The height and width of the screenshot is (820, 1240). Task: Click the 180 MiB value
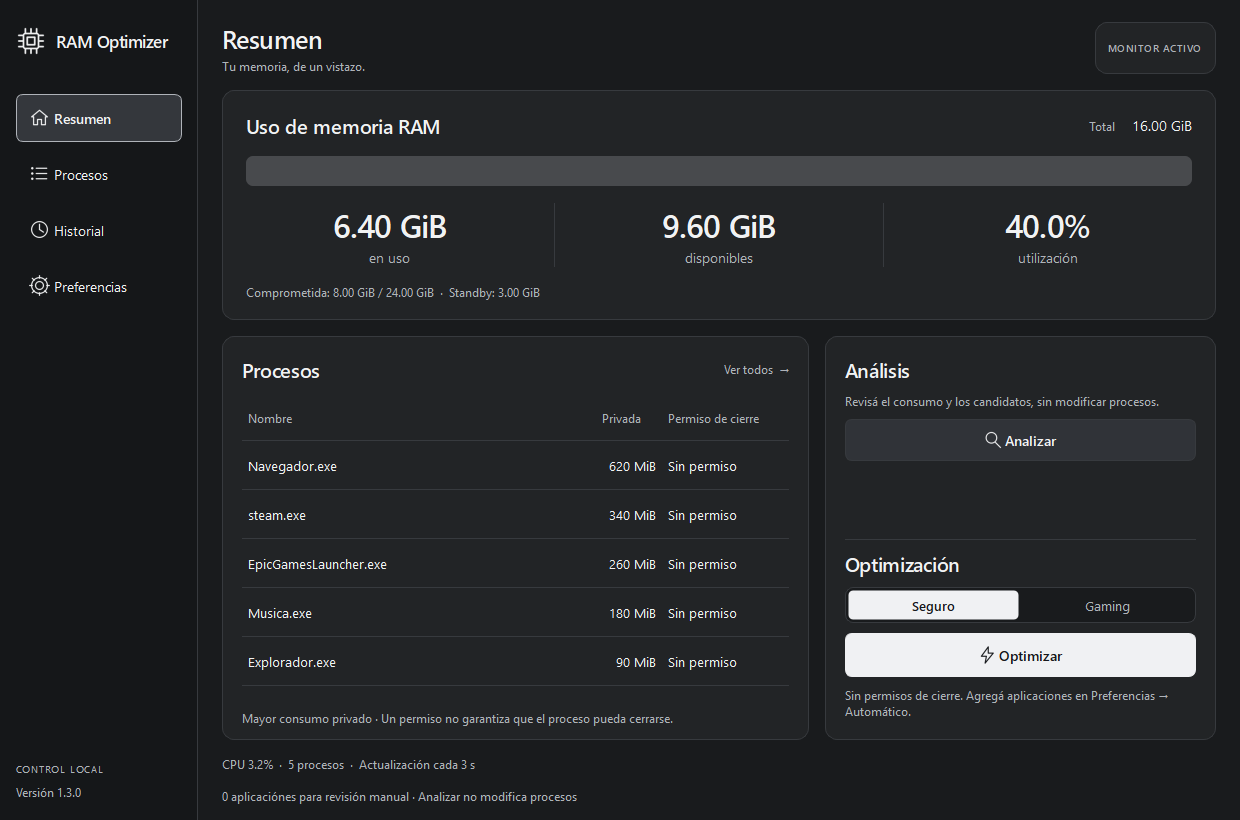coord(632,613)
